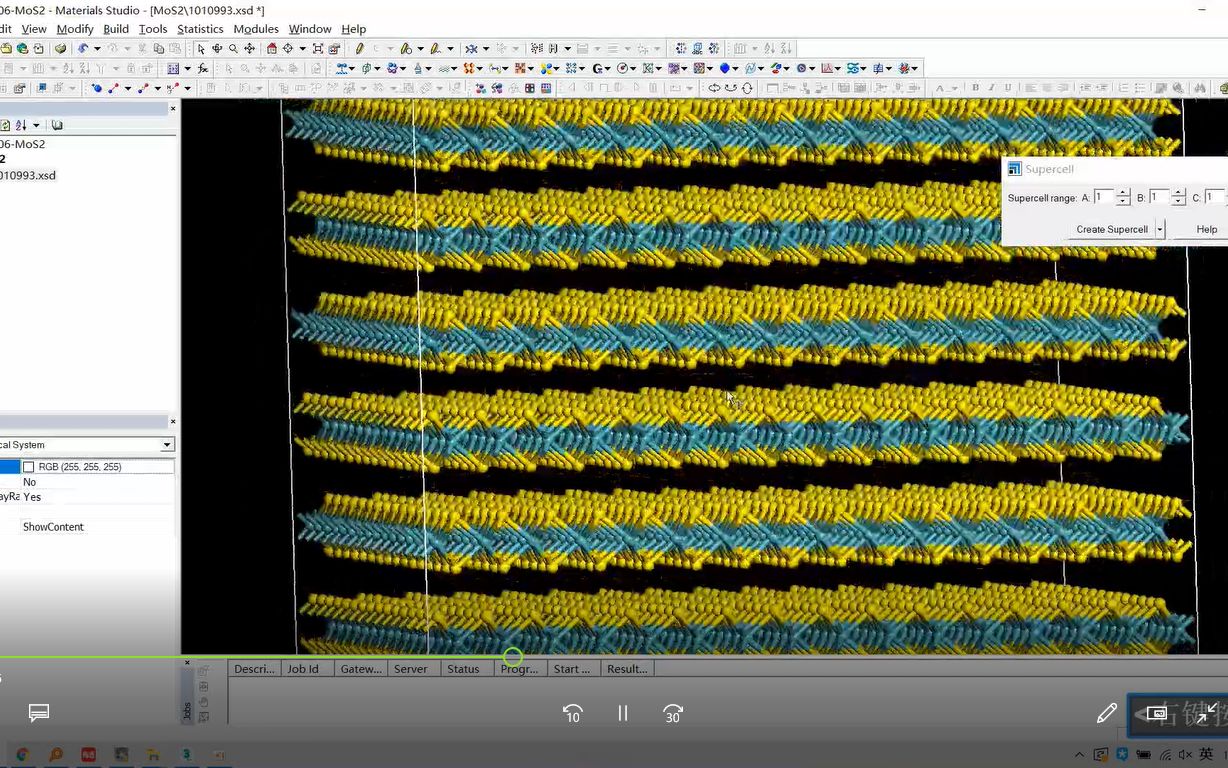
Task: Increase Supercell range A with up arrow
Action: click(1123, 193)
